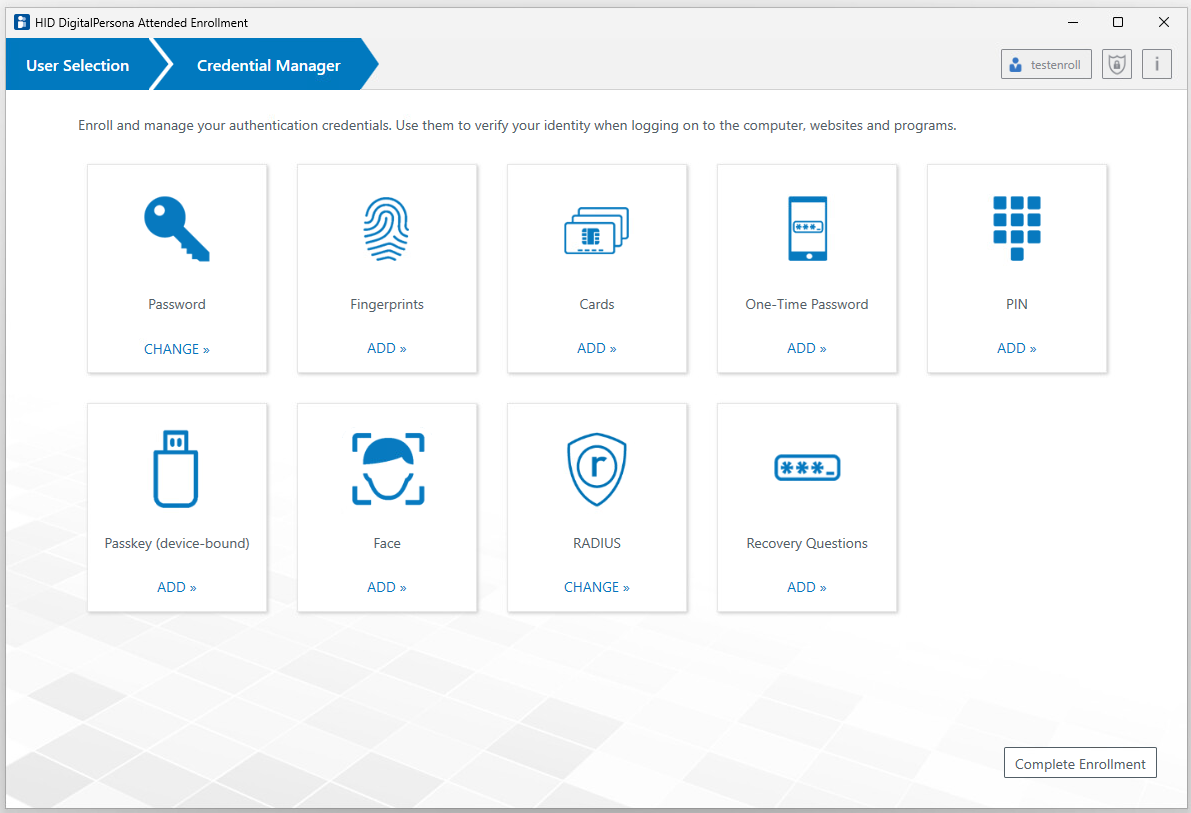Click ADD link under Recovery Questions
The height and width of the screenshot is (813, 1191).
pos(807,587)
